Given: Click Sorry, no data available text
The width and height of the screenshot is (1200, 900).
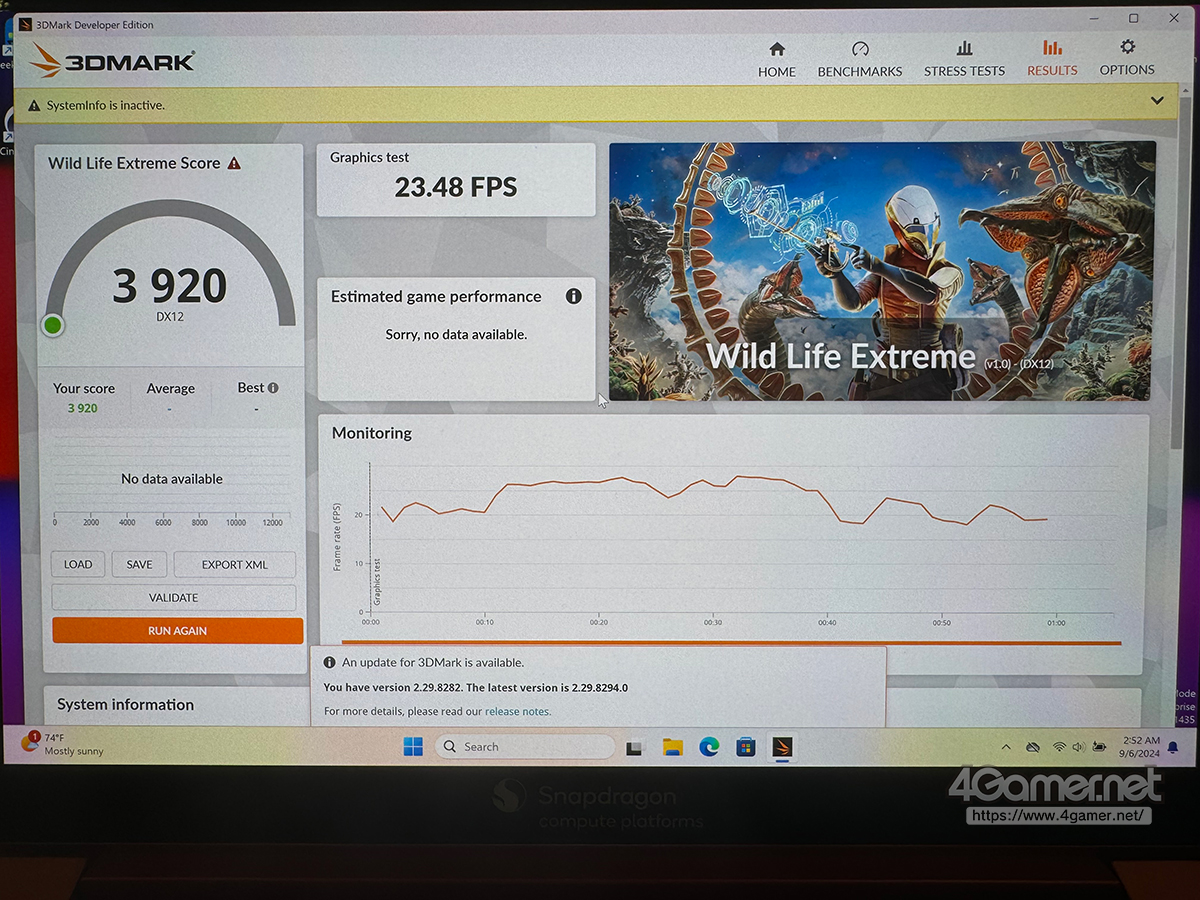Looking at the screenshot, I should (x=456, y=334).
